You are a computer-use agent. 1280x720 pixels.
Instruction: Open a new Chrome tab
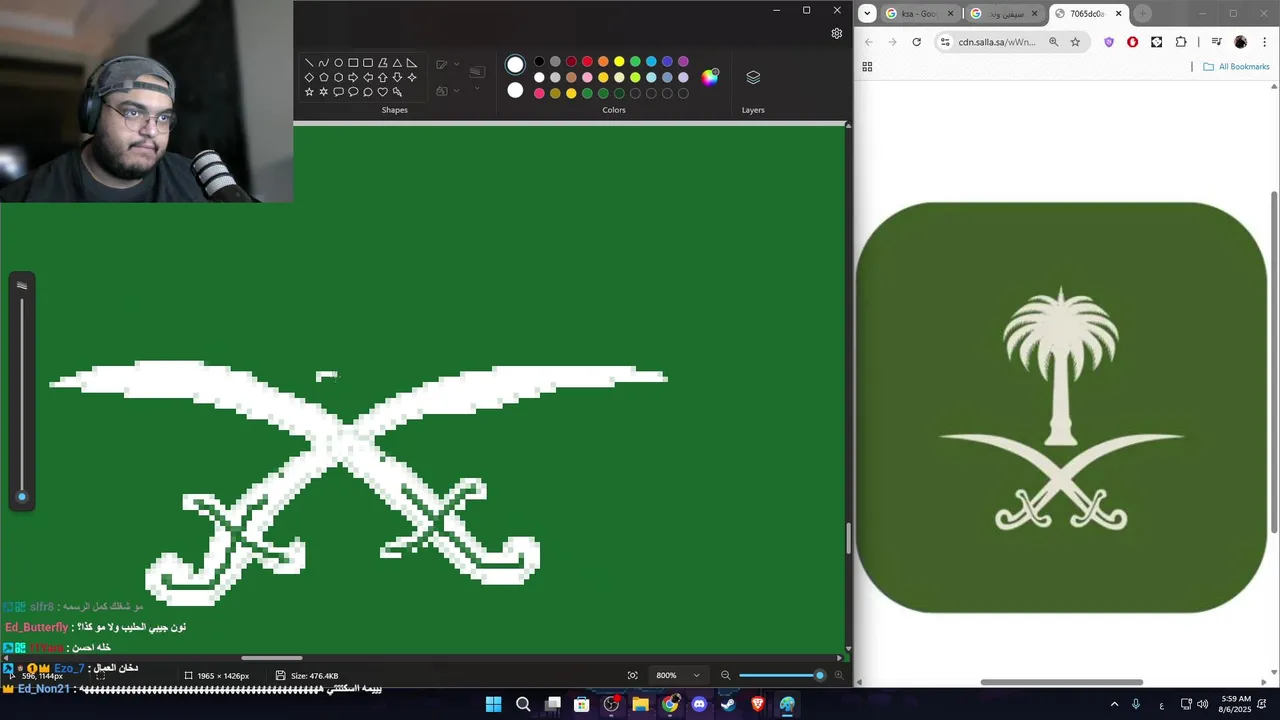(x=1143, y=14)
